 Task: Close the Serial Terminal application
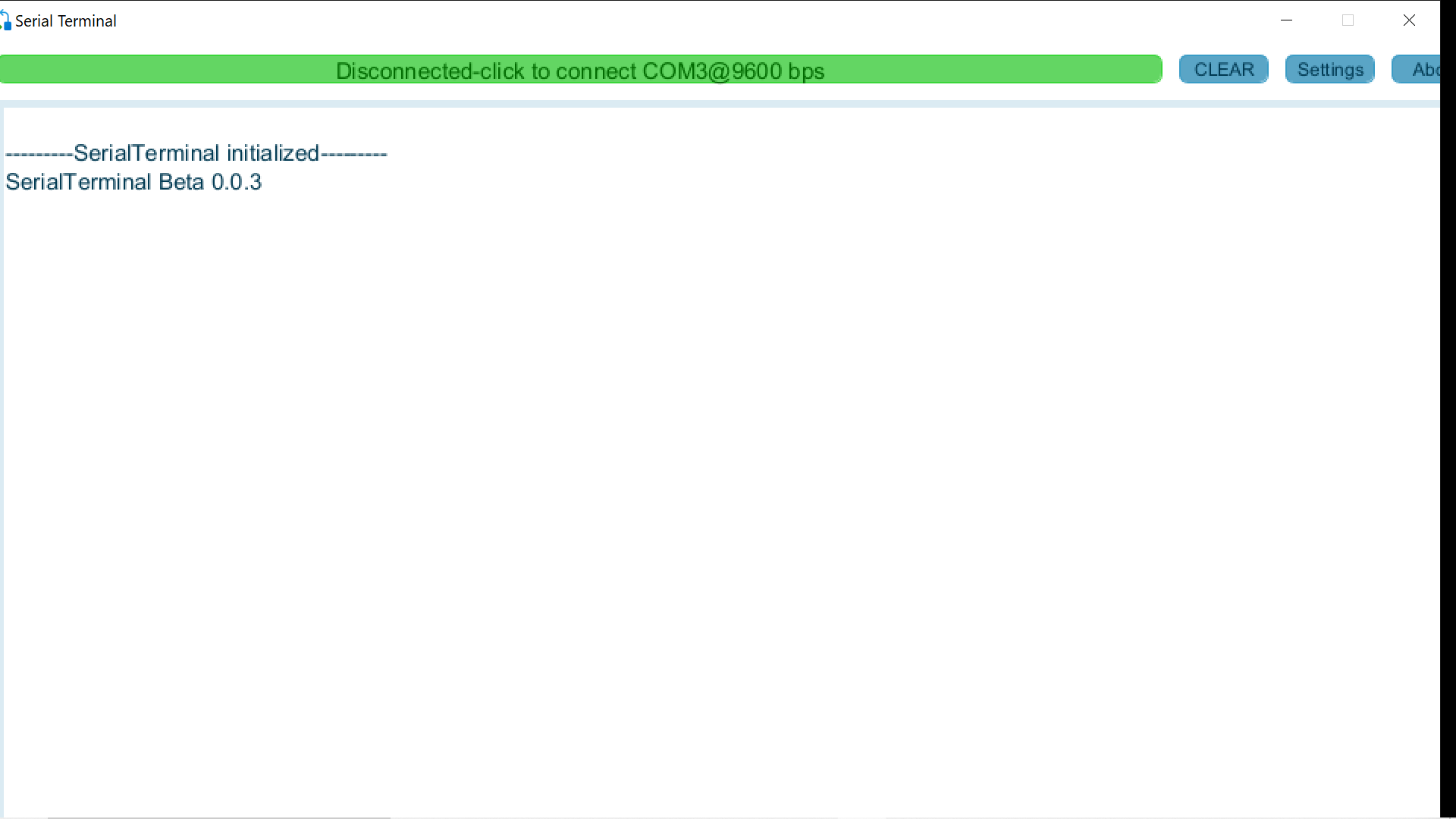click(1410, 20)
